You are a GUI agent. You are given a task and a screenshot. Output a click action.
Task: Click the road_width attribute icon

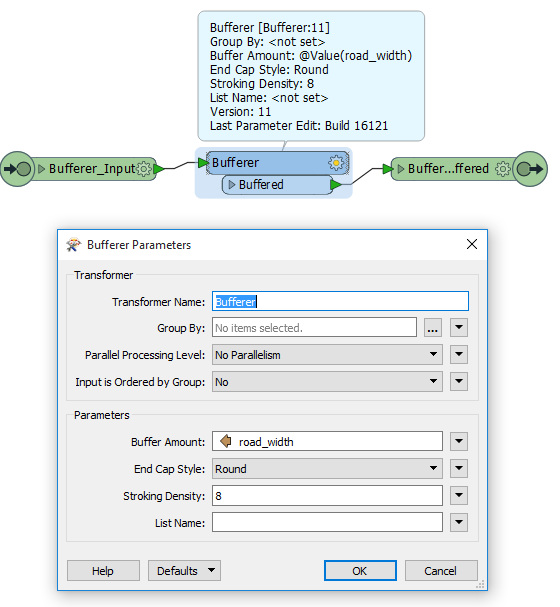[226, 441]
